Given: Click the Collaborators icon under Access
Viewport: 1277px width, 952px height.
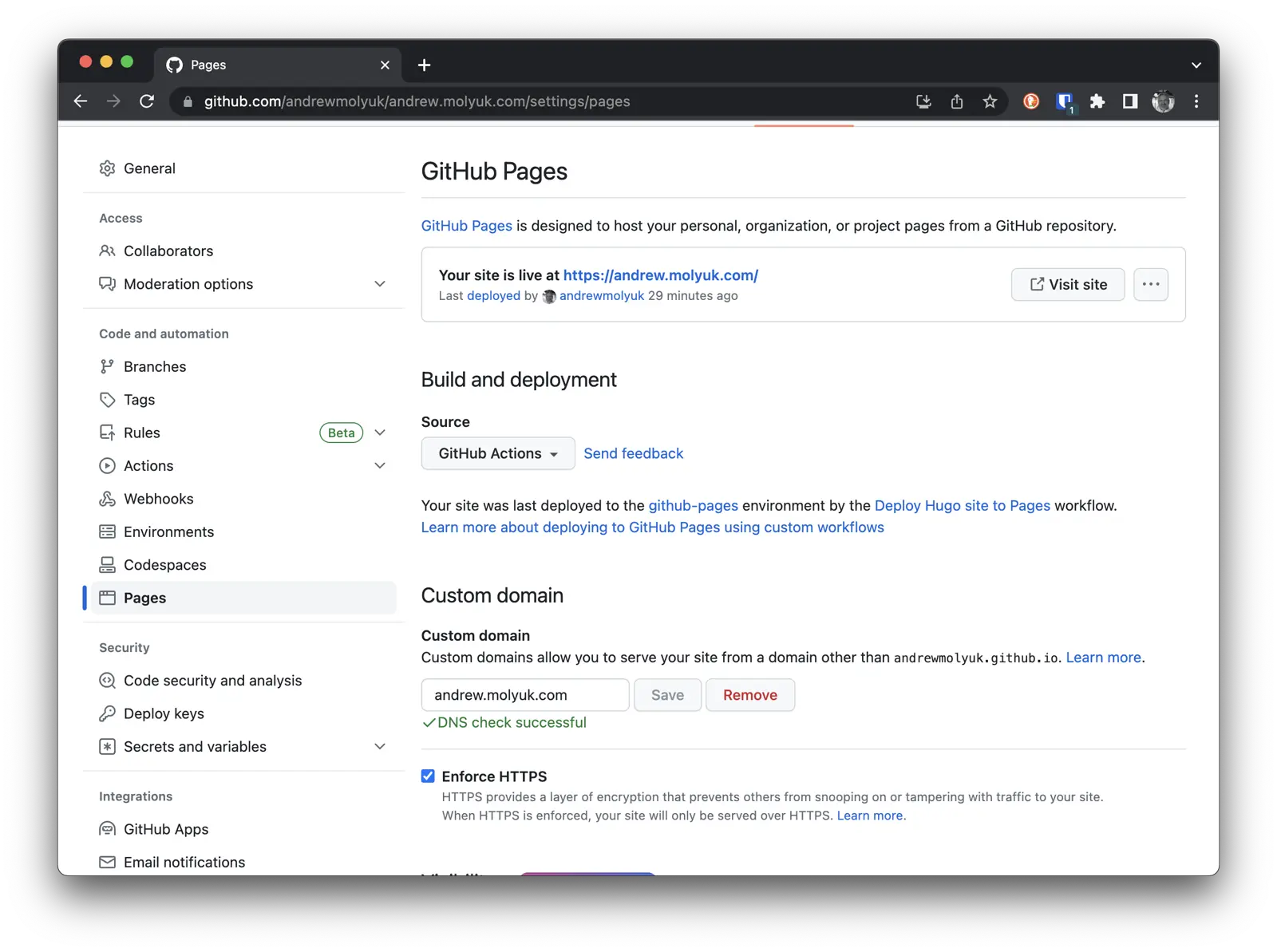Looking at the screenshot, I should [108, 251].
